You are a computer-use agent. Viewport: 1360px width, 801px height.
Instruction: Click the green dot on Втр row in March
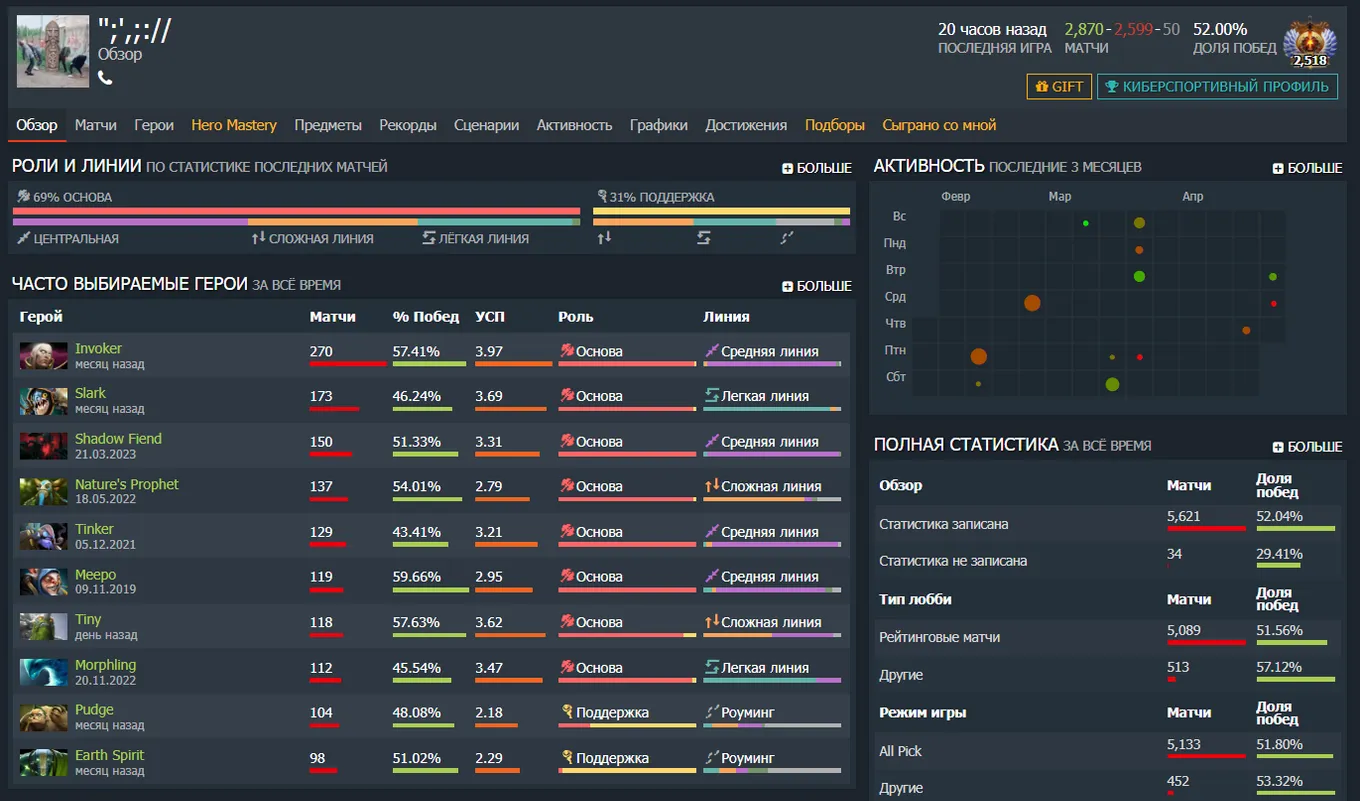pos(1139,276)
